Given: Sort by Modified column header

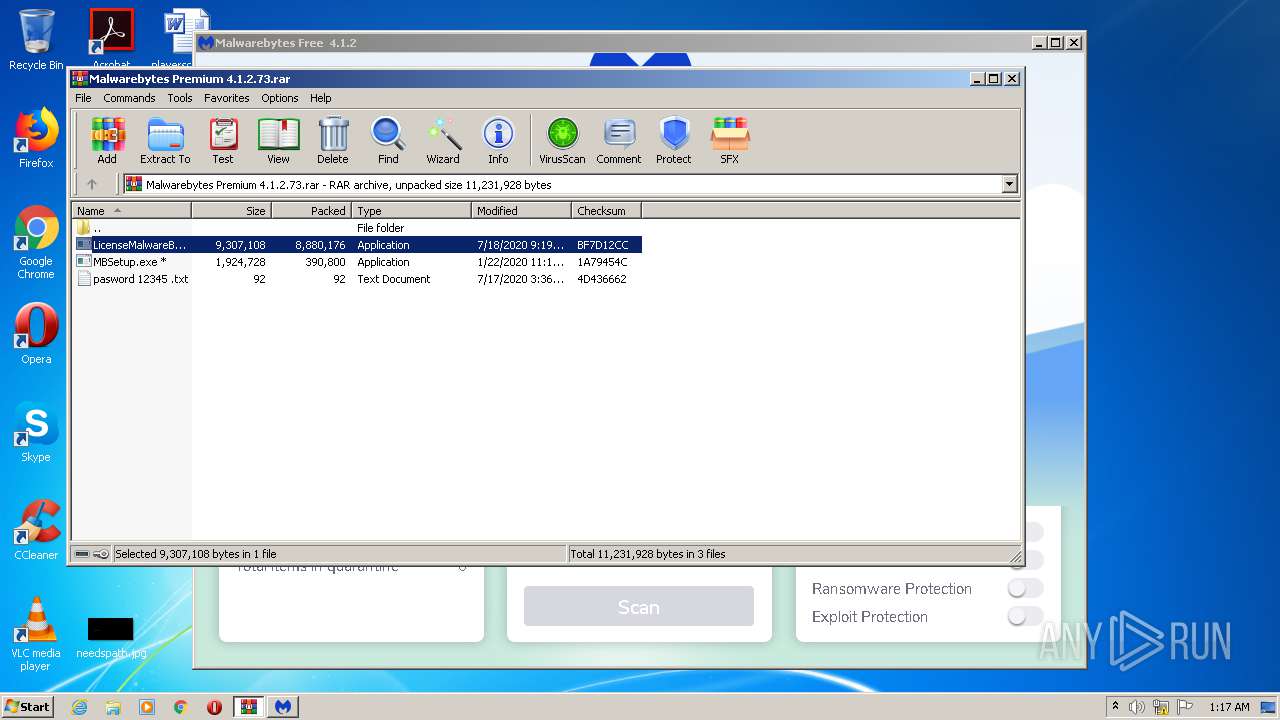Looking at the screenshot, I should click(x=521, y=211).
